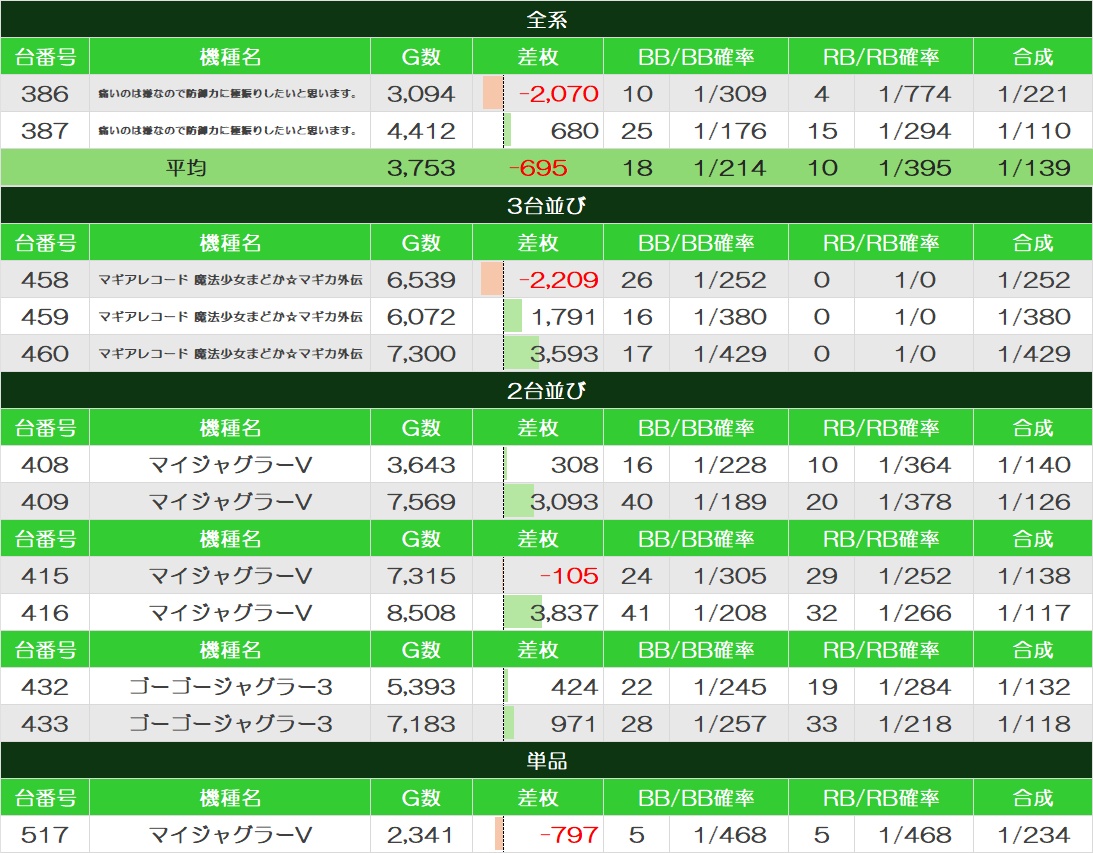Screen dimensions: 1093x853
Task: Click the G数 value 6,539
Action: pyautogui.click(x=421, y=279)
